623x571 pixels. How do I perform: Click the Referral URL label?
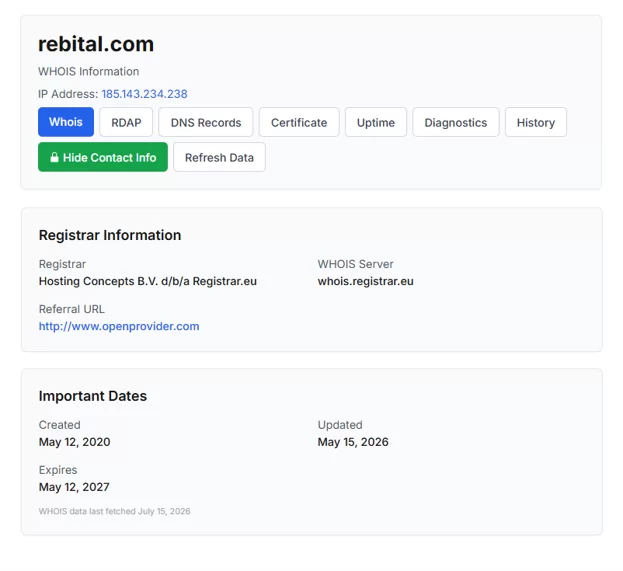tap(72, 309)
